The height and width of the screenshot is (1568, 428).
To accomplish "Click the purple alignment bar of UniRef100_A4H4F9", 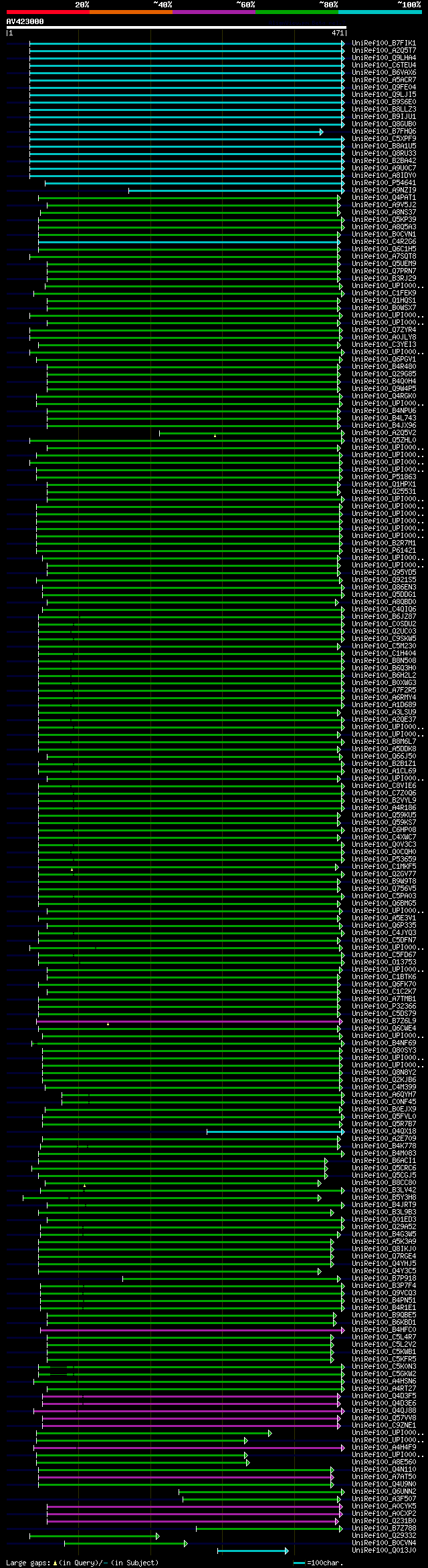I will click(x=189, y=1448).
